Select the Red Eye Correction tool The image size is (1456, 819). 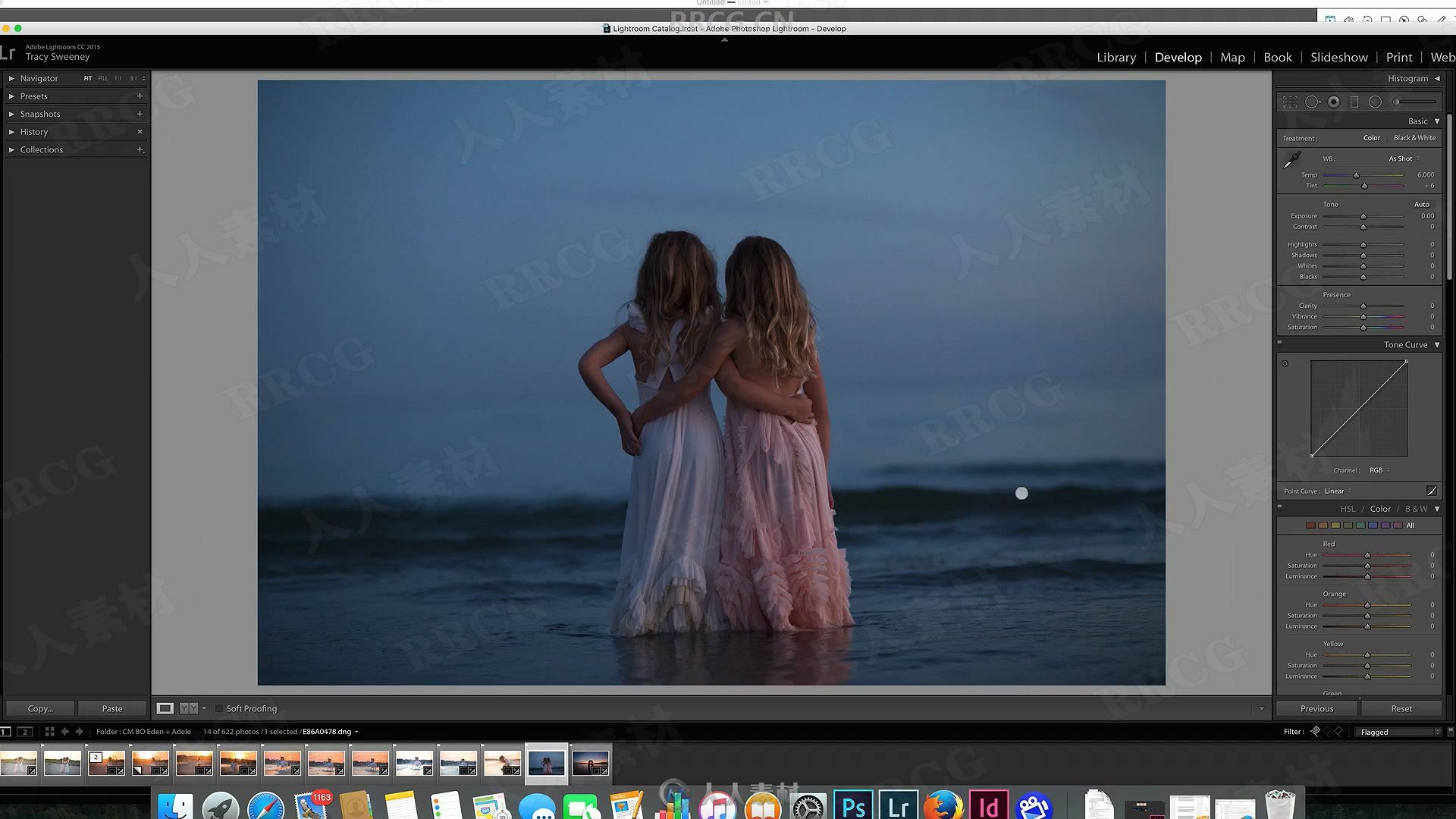1334,102
